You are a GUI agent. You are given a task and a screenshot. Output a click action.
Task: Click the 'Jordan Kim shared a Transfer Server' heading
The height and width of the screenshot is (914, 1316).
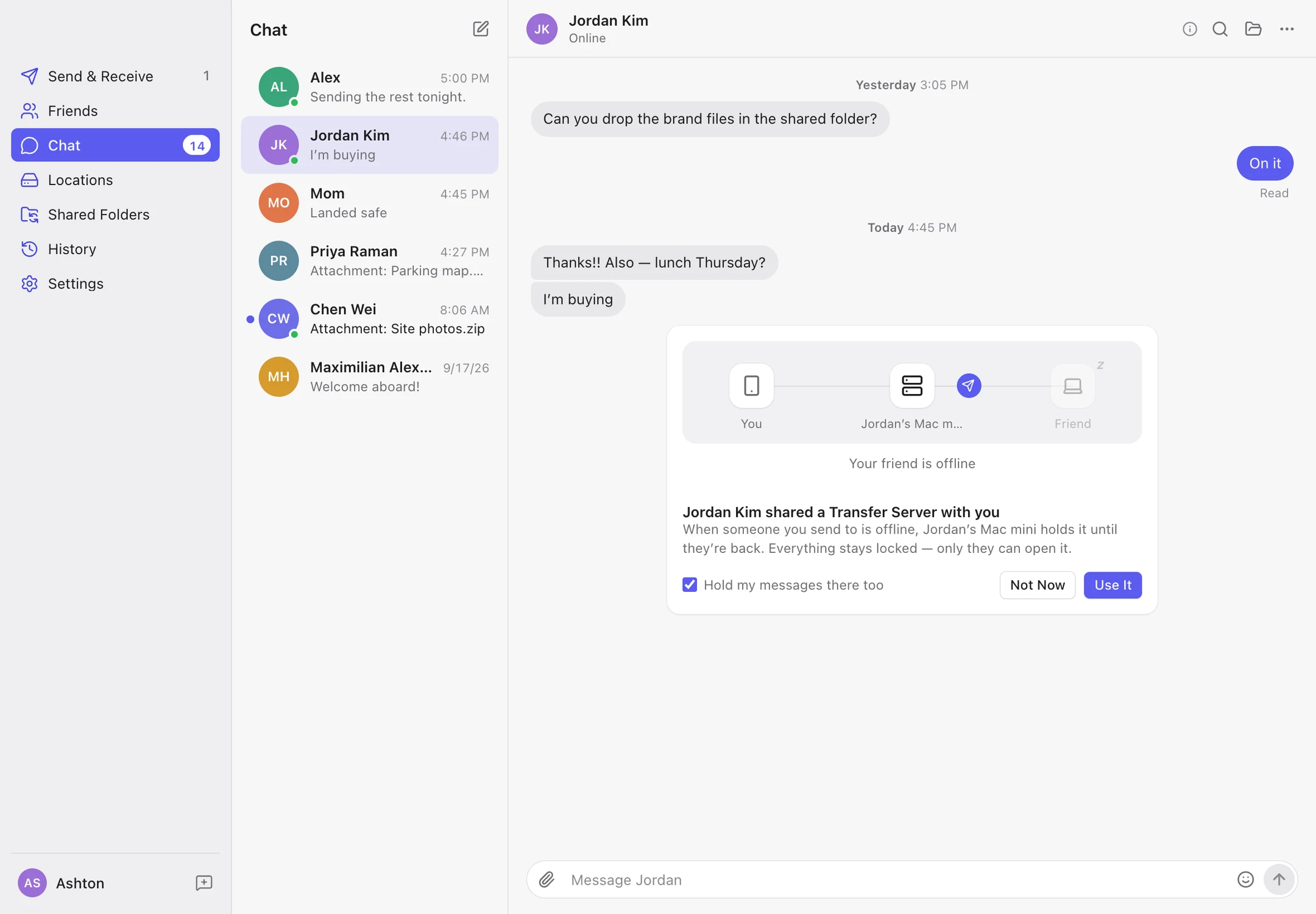tap(841, 511)
